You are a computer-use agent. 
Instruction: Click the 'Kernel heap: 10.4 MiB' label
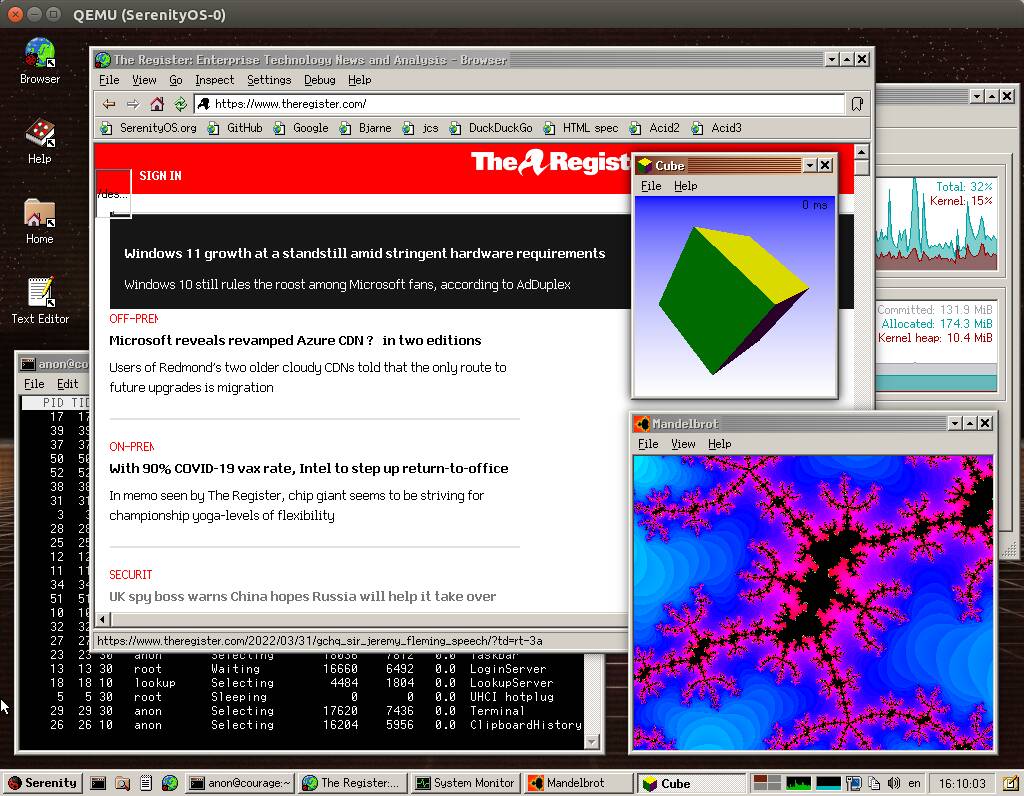935,338
